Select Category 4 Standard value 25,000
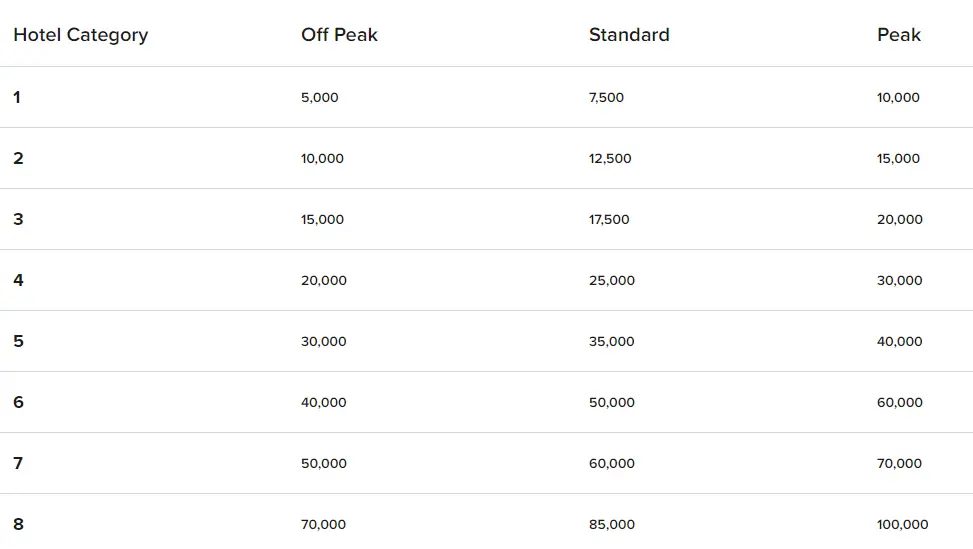 click(x=612, y=281)
